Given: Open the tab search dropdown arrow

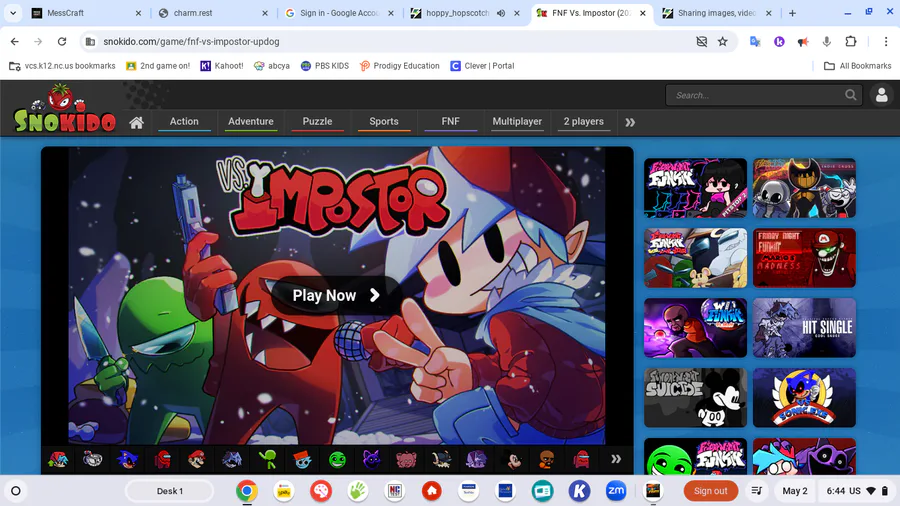Looking at the screenshot, I should (x=13, y=13).
